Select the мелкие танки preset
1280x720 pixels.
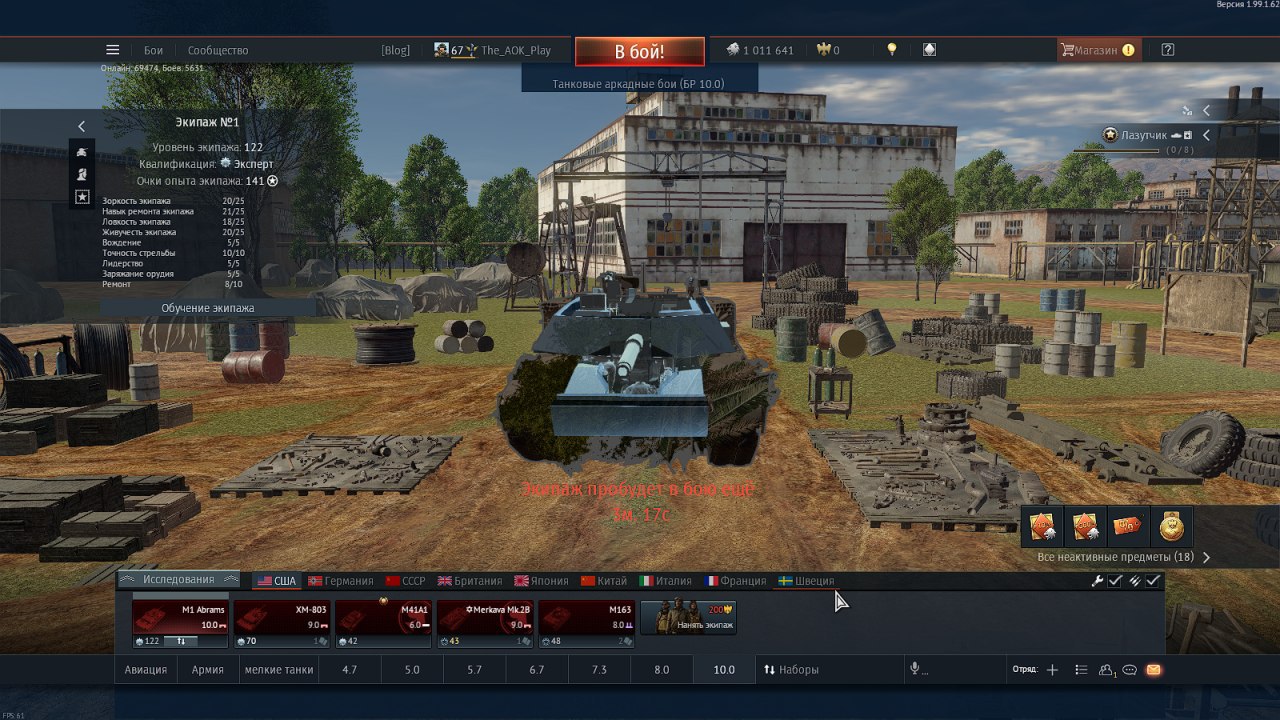click(279, 670)
